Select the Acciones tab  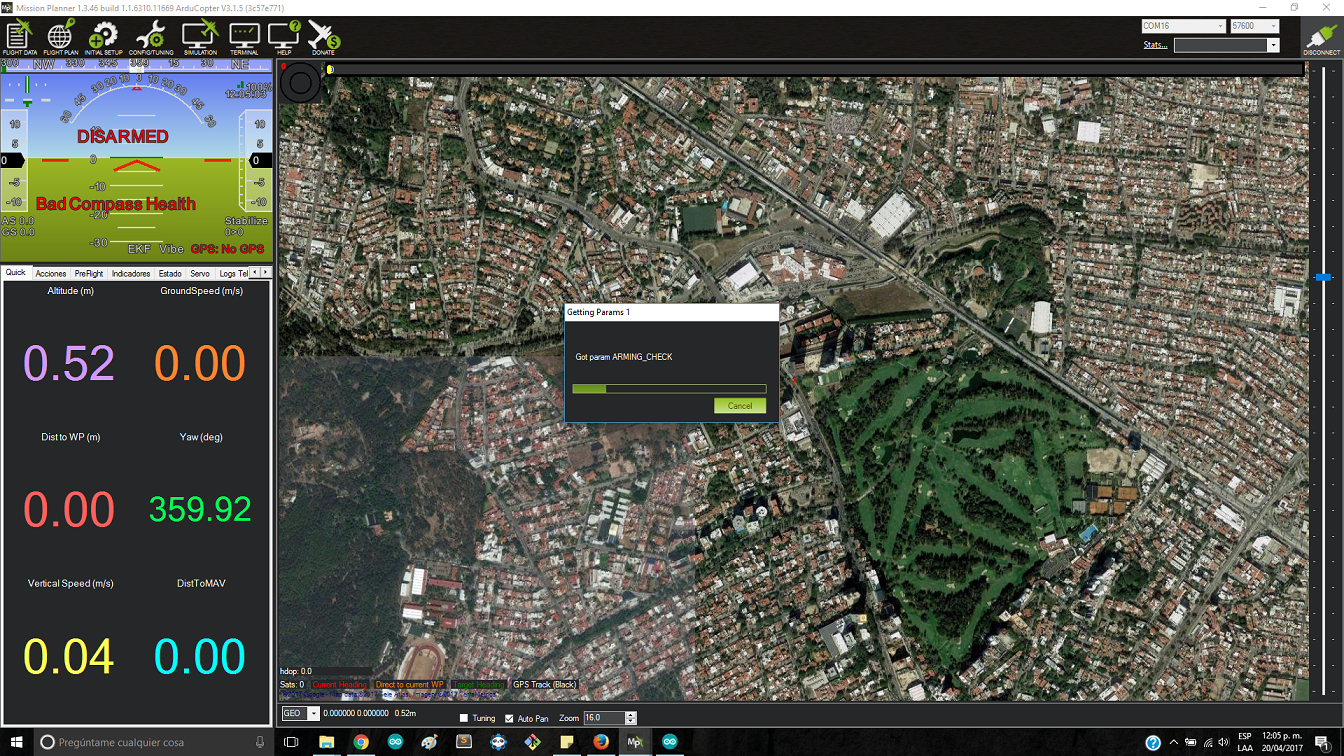coord(51,273)
